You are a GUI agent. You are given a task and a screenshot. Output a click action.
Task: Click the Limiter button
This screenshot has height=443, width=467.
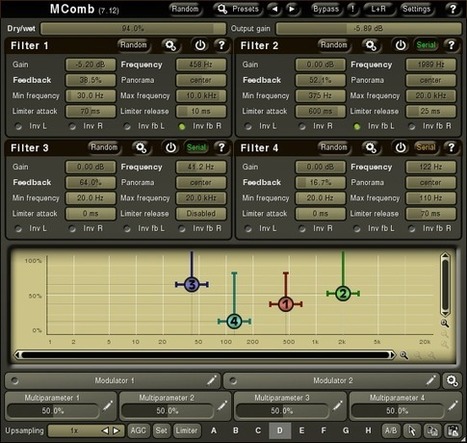point(187,431)
